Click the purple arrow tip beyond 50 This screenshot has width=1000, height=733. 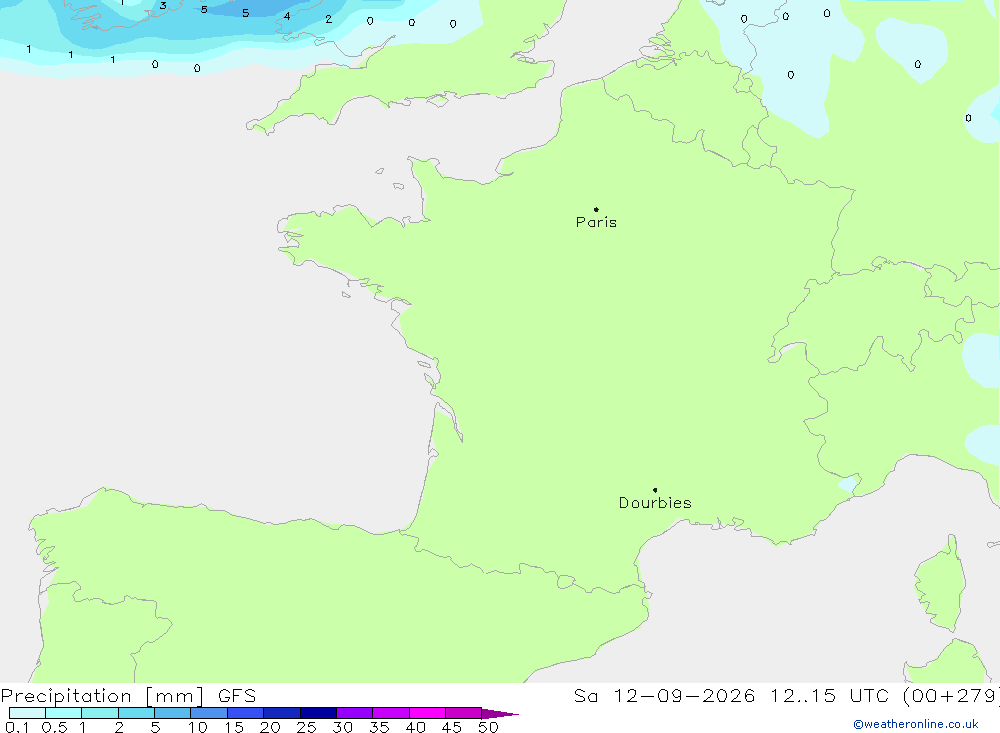[499, 713]
